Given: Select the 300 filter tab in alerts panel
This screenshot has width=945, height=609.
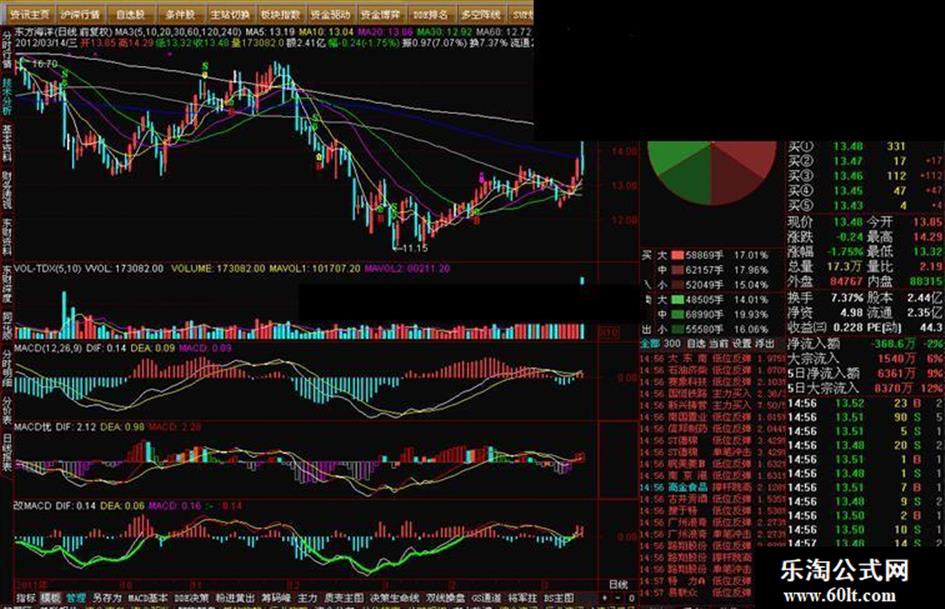Looking at the screenshot, I should pos(671,344).
